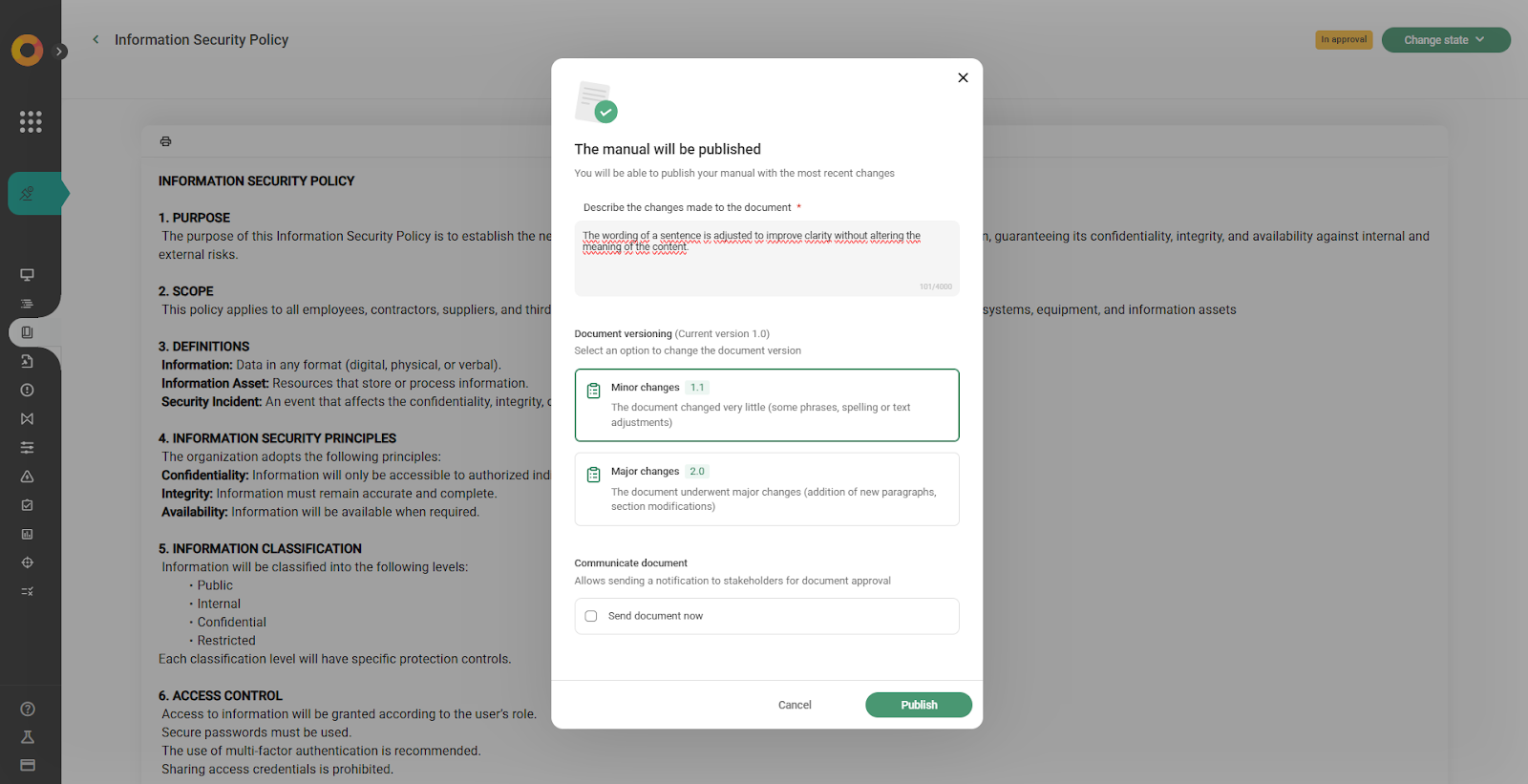Choose the Major changes 2.0 option
1528x784 pixels.
(x=766, y=489)
